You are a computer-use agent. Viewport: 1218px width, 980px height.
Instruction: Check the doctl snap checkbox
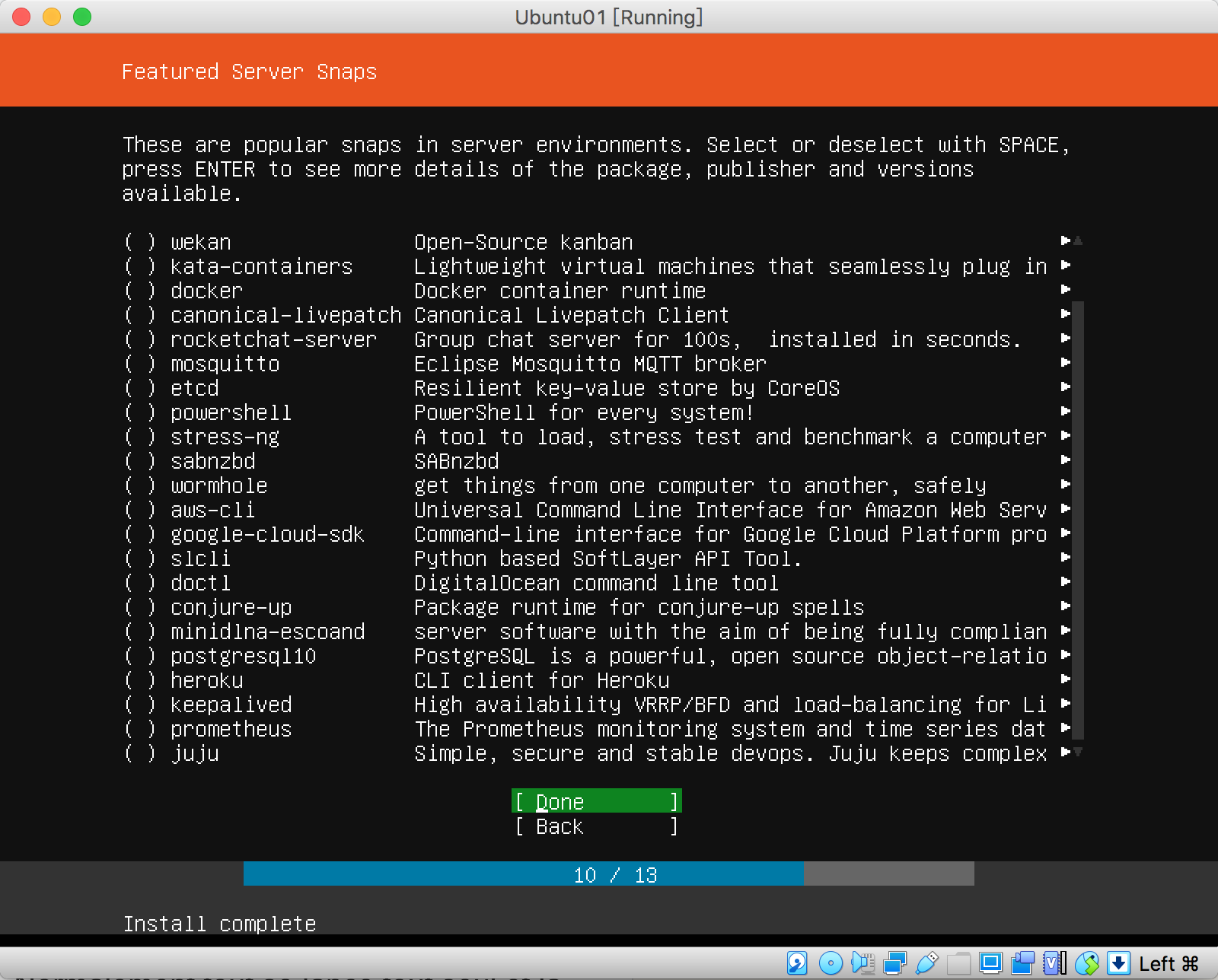pos(140,583)
